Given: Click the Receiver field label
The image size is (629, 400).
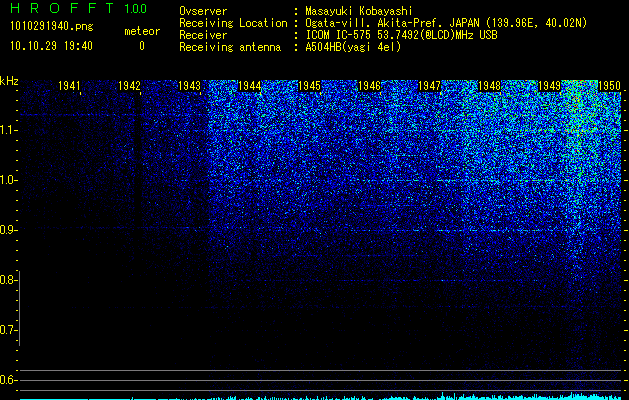Looking at the screenshot, I should [203, 35].
